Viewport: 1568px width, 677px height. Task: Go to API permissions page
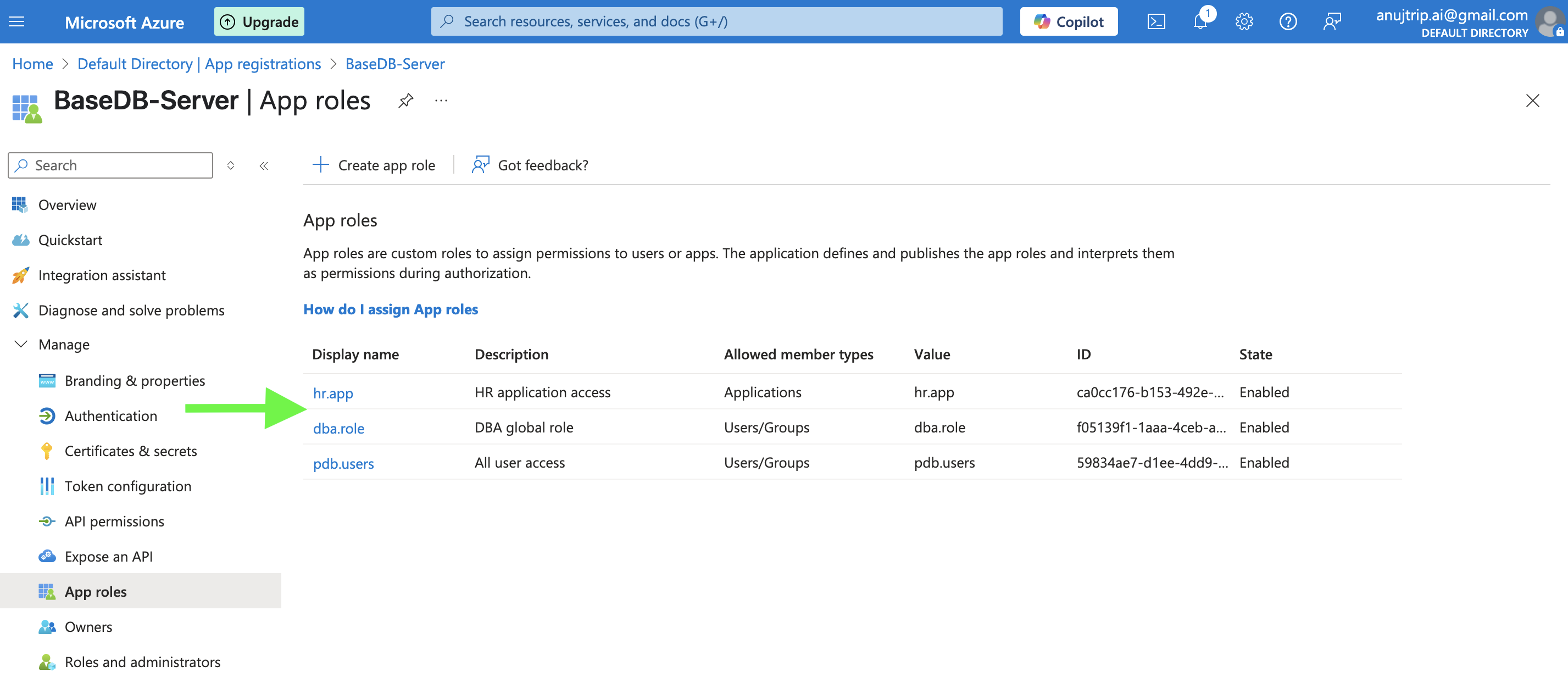[x=114, y=521]
